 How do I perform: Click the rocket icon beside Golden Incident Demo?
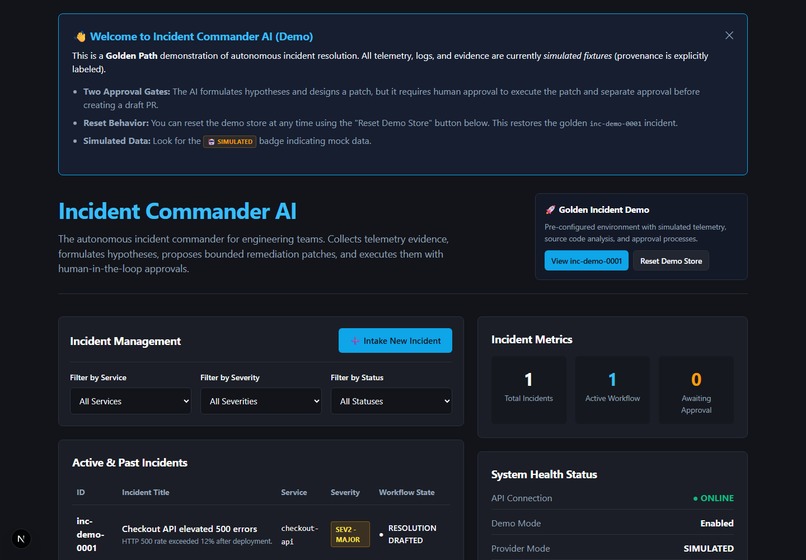[550, 210]
